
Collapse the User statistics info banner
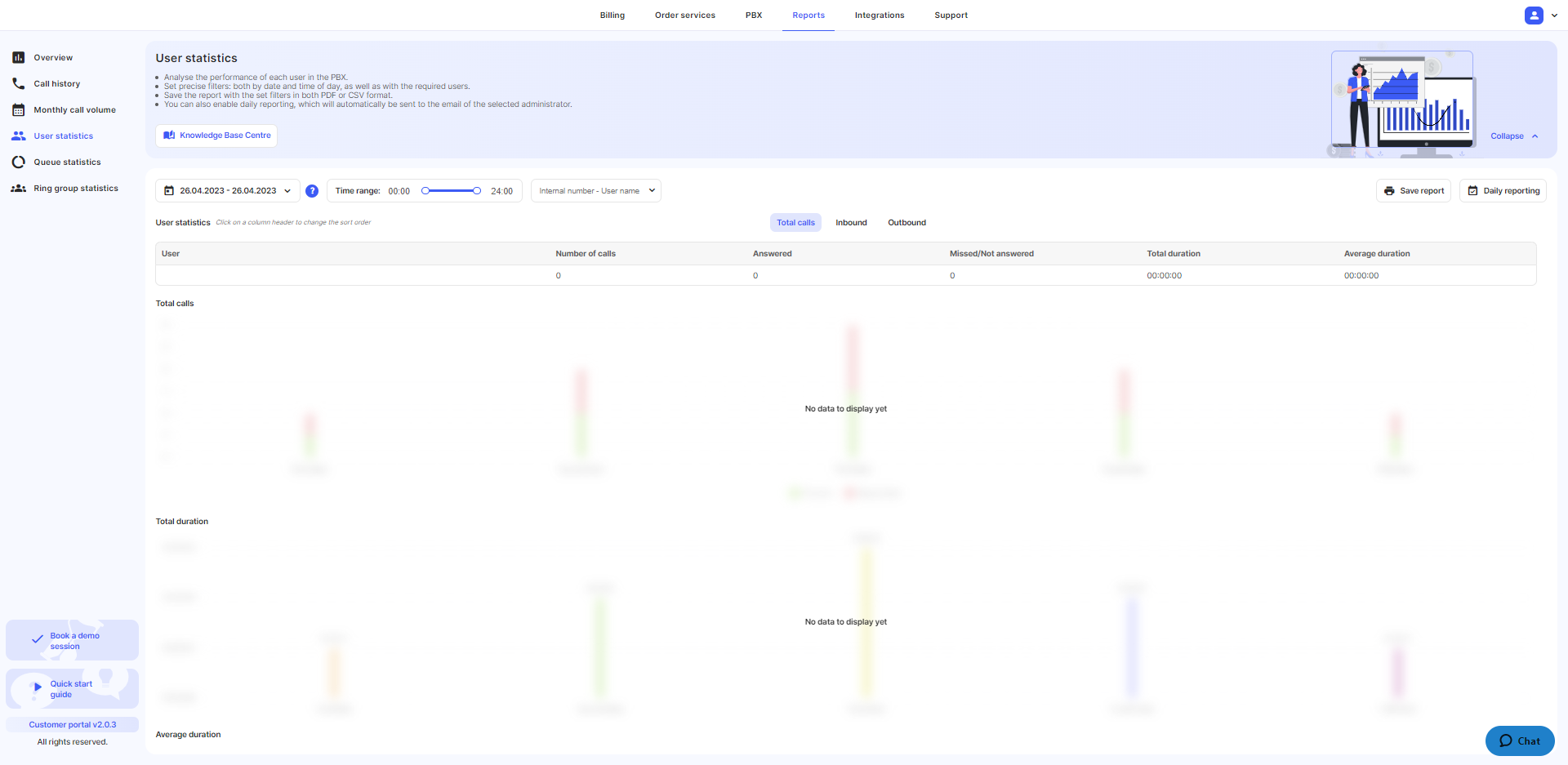[x=1514, y=136]
